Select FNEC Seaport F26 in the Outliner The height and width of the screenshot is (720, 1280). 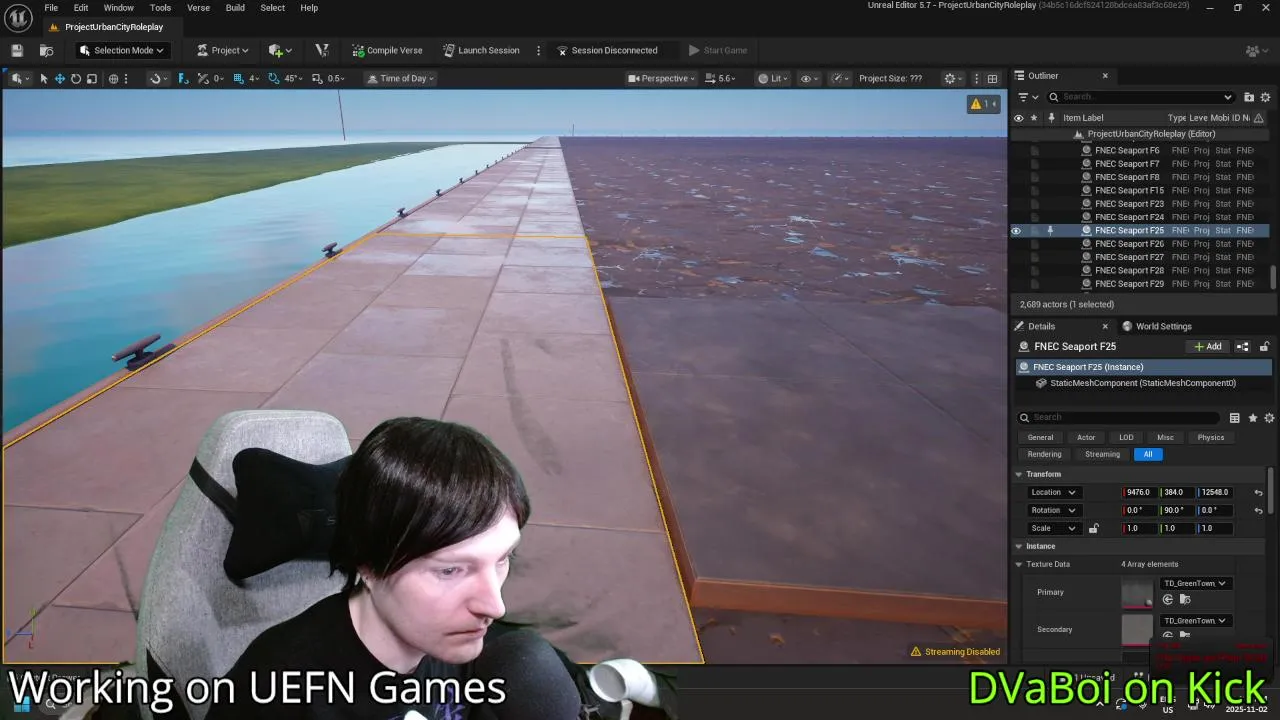pos(1129,244)
